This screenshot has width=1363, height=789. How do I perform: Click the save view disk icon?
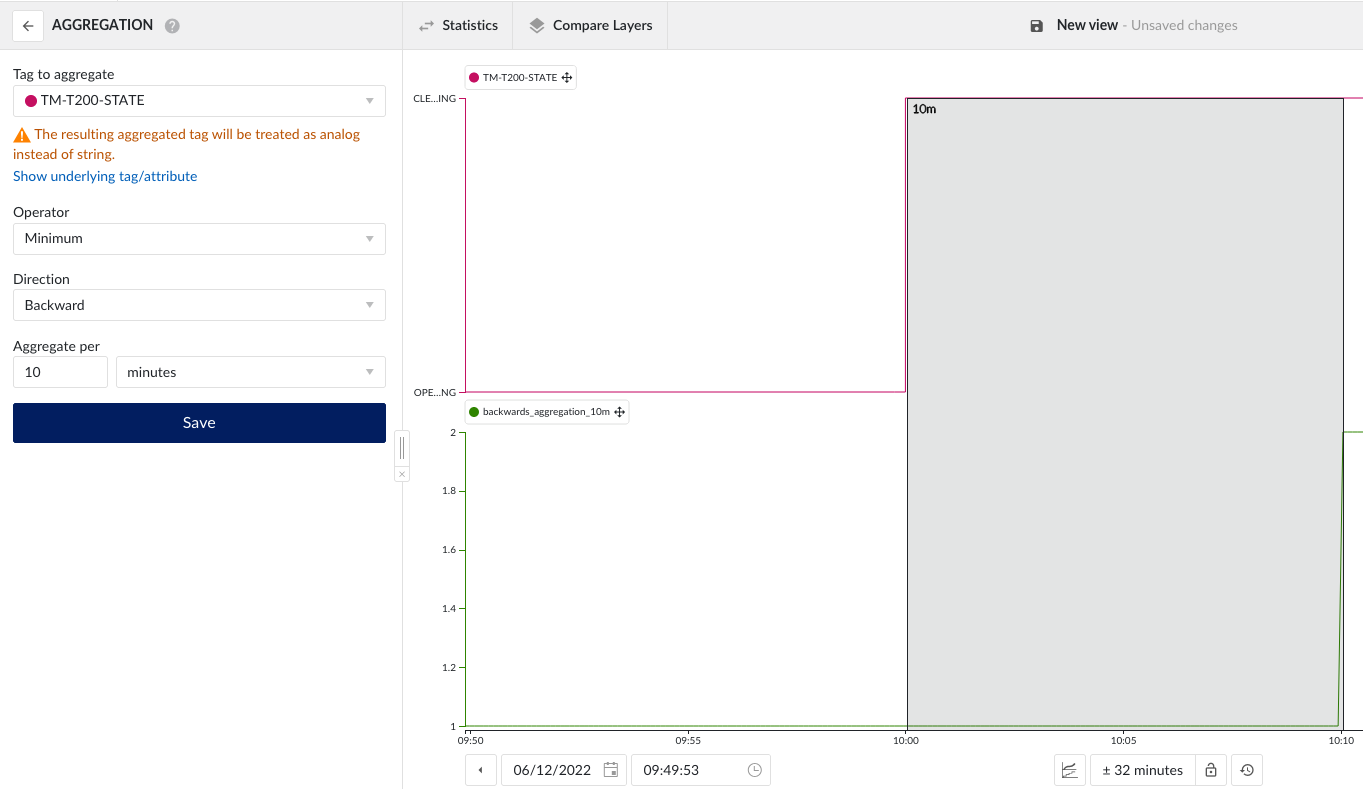point(1037,26)
